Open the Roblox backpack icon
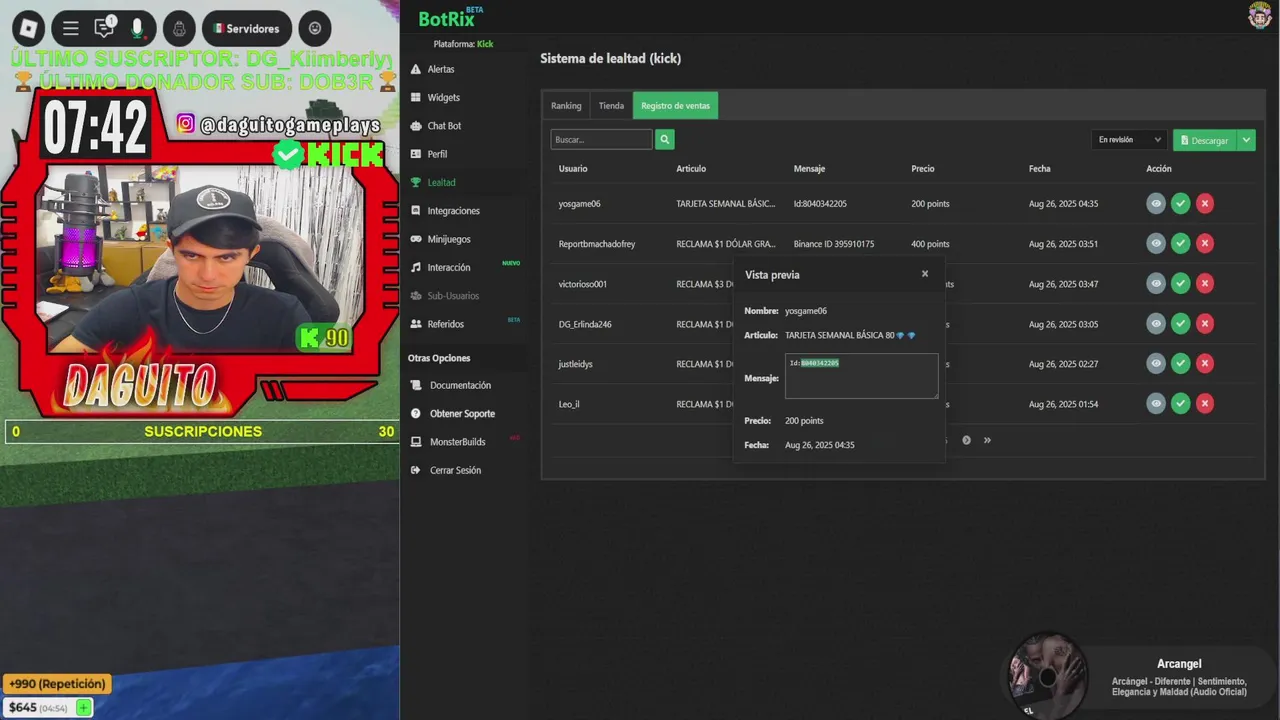 [179, 28]
